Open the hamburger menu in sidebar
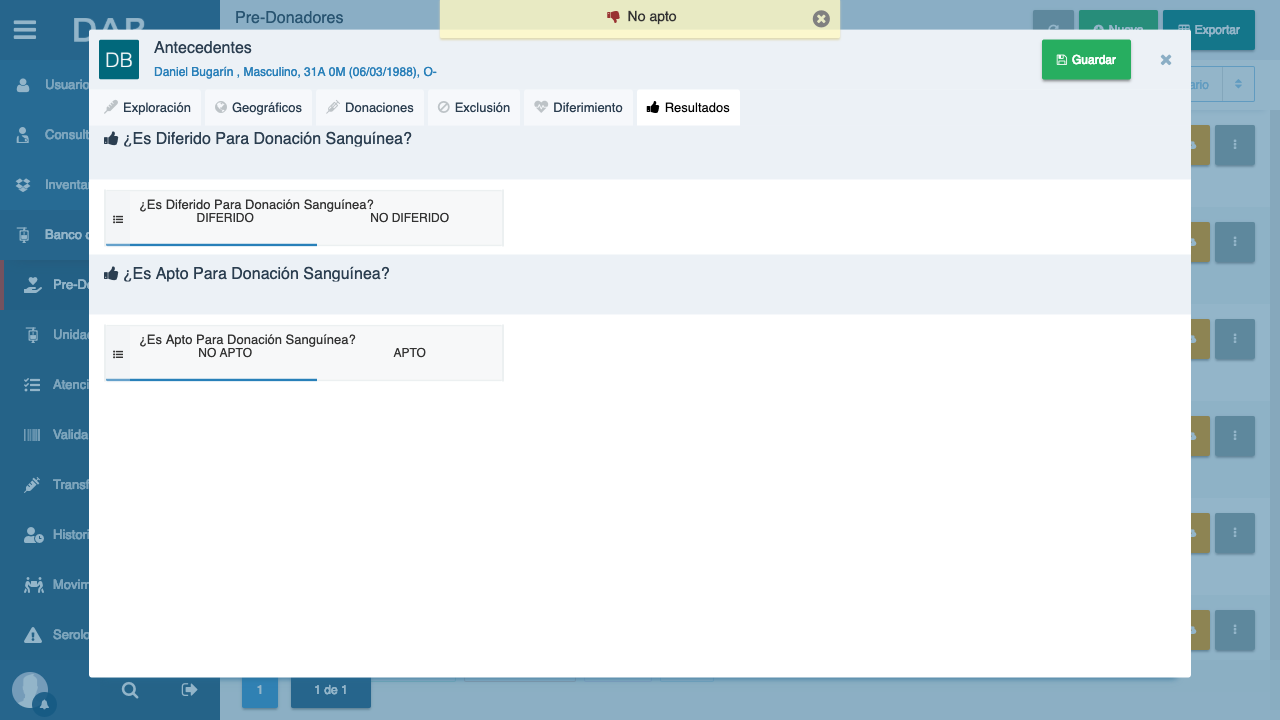Viewport: 1280px width, 720px height. [x=25, y=30]
